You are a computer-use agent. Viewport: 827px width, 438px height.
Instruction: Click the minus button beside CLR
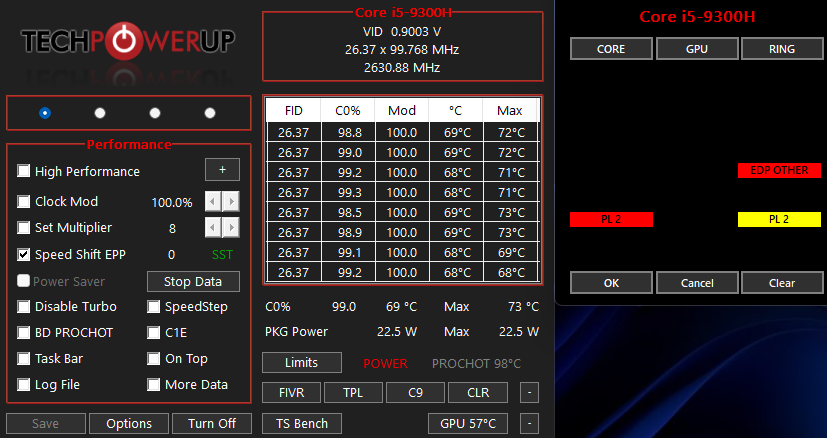tap(530, 393)
